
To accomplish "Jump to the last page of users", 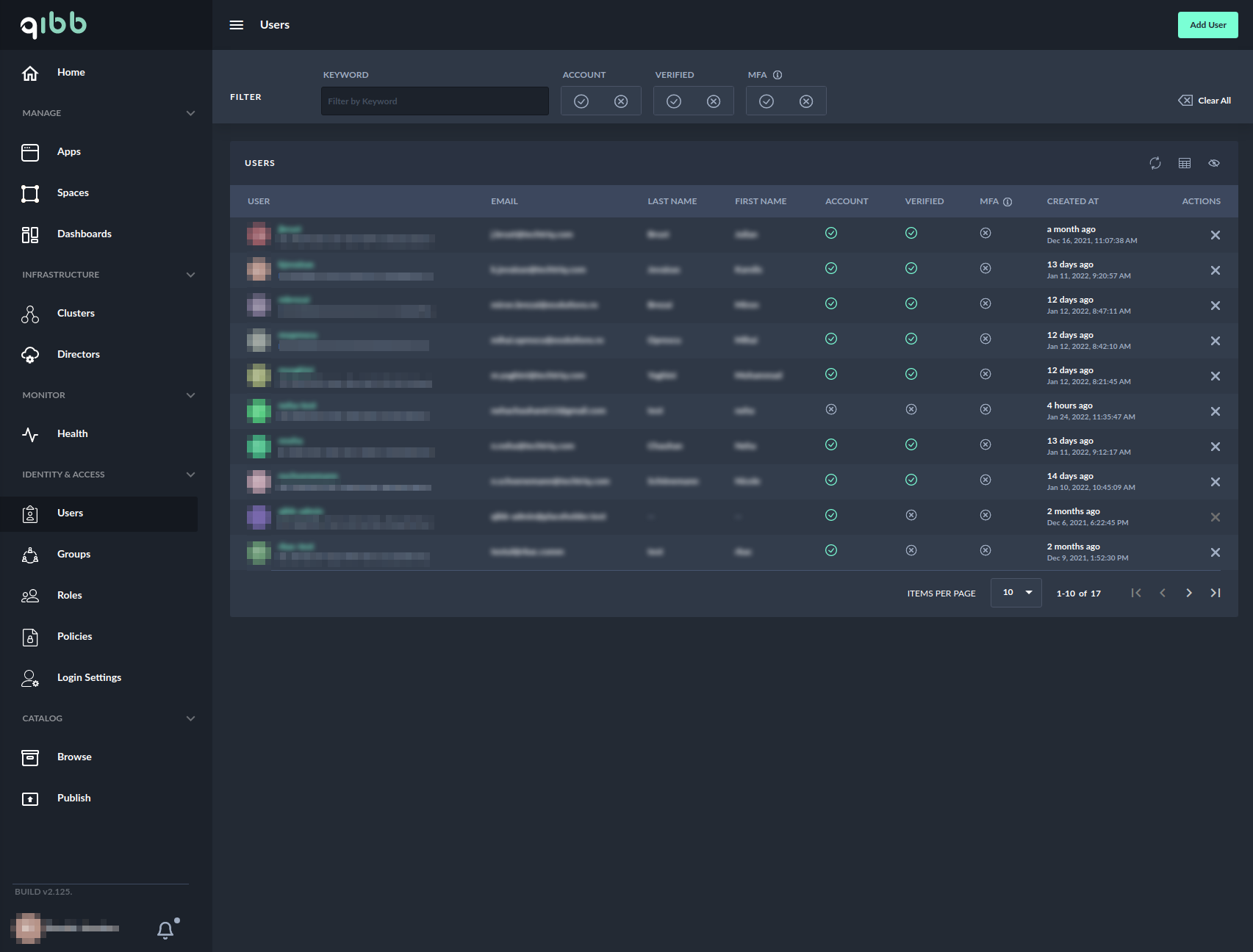I will click(1216, 593).
